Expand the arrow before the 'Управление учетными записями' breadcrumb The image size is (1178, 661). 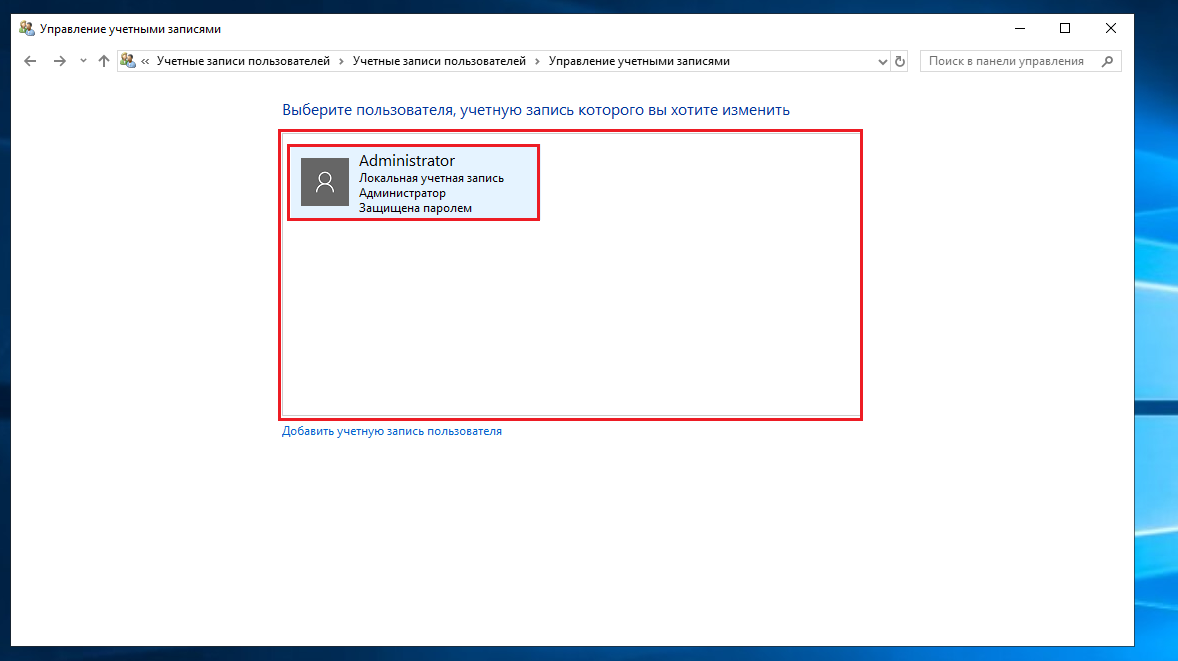[537, 61]
